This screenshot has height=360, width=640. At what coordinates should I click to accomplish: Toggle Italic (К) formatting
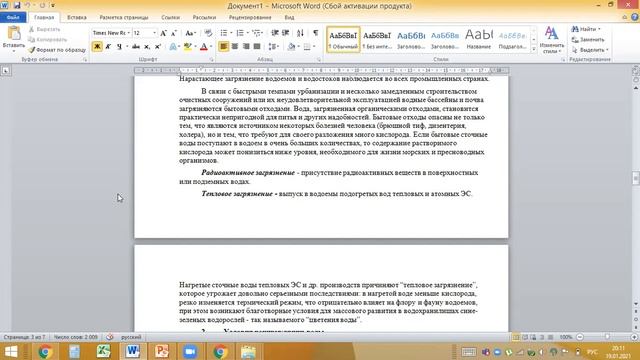108,47
